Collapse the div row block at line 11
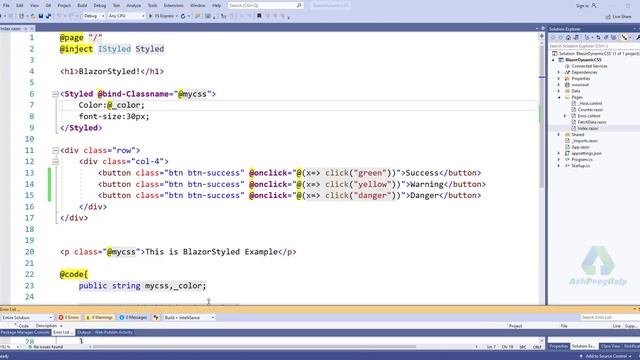Image resolution: width=640 pixels, height=360 pixels. click(56, 150)
